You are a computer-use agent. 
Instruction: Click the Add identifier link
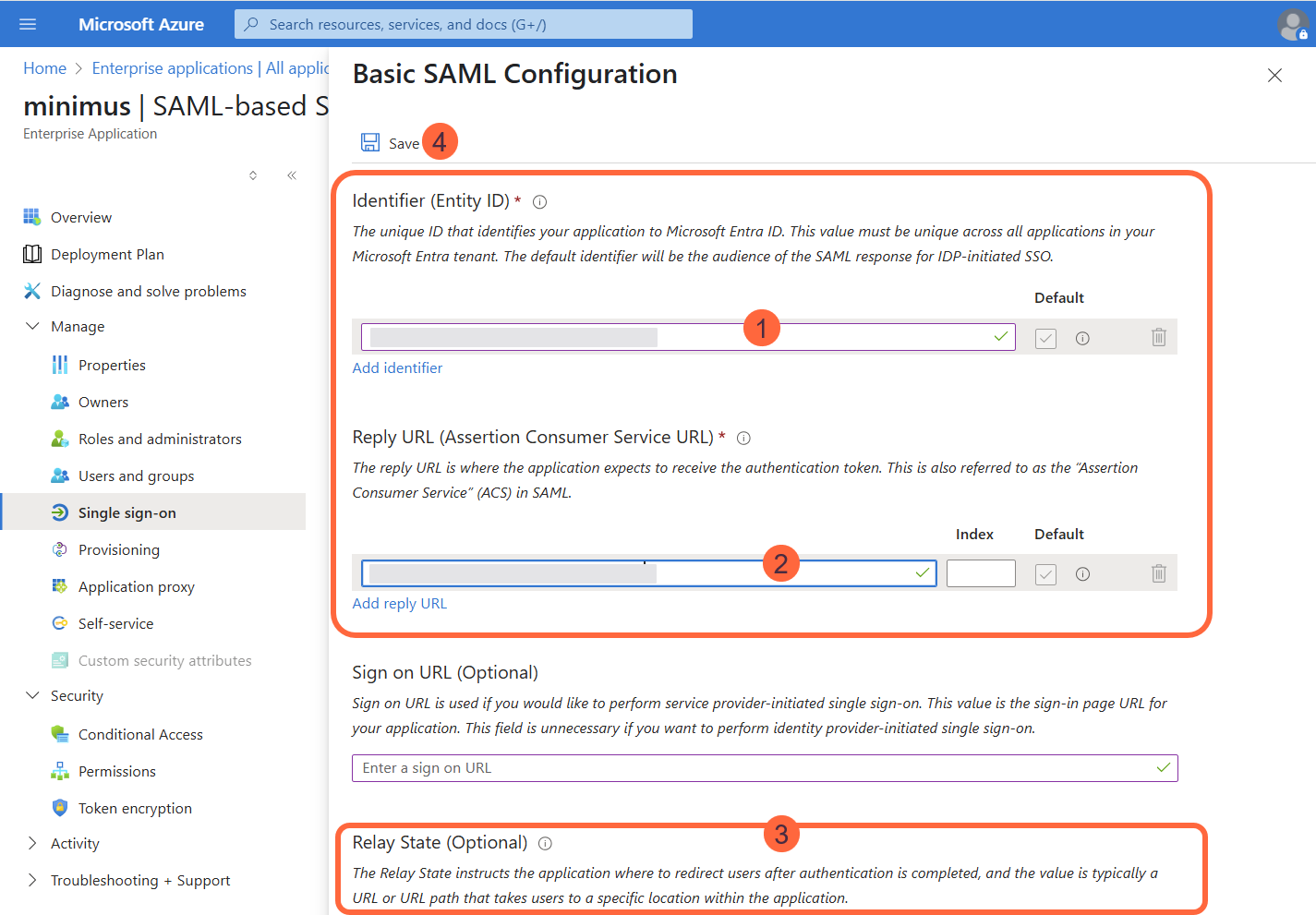coord(397,367)
